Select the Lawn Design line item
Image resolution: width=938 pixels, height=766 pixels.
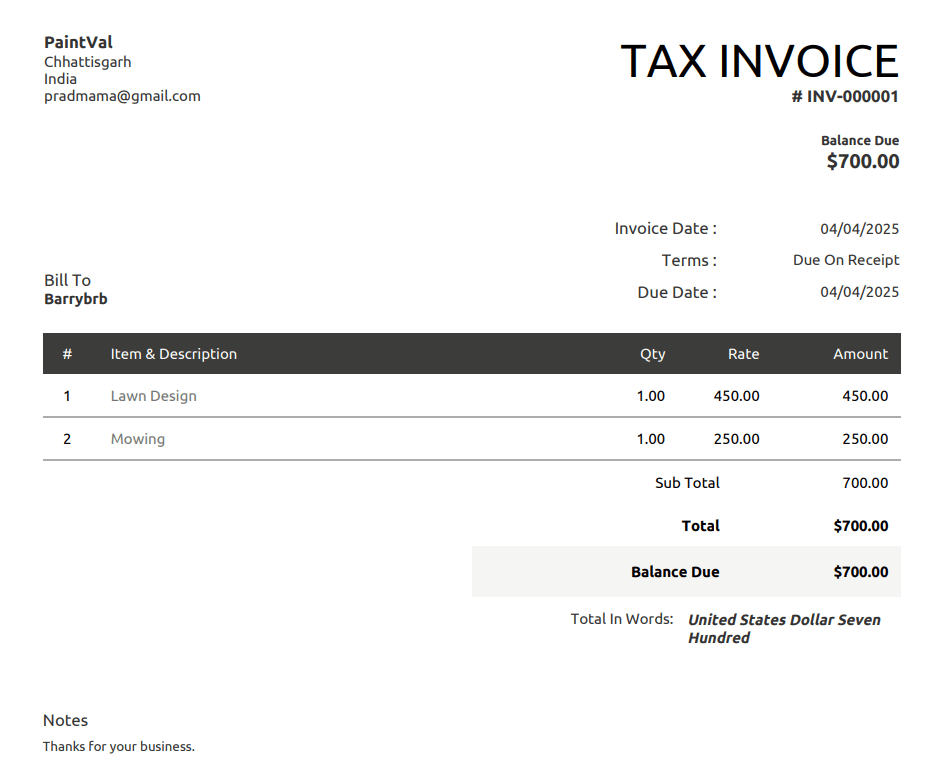click(153, 396)
